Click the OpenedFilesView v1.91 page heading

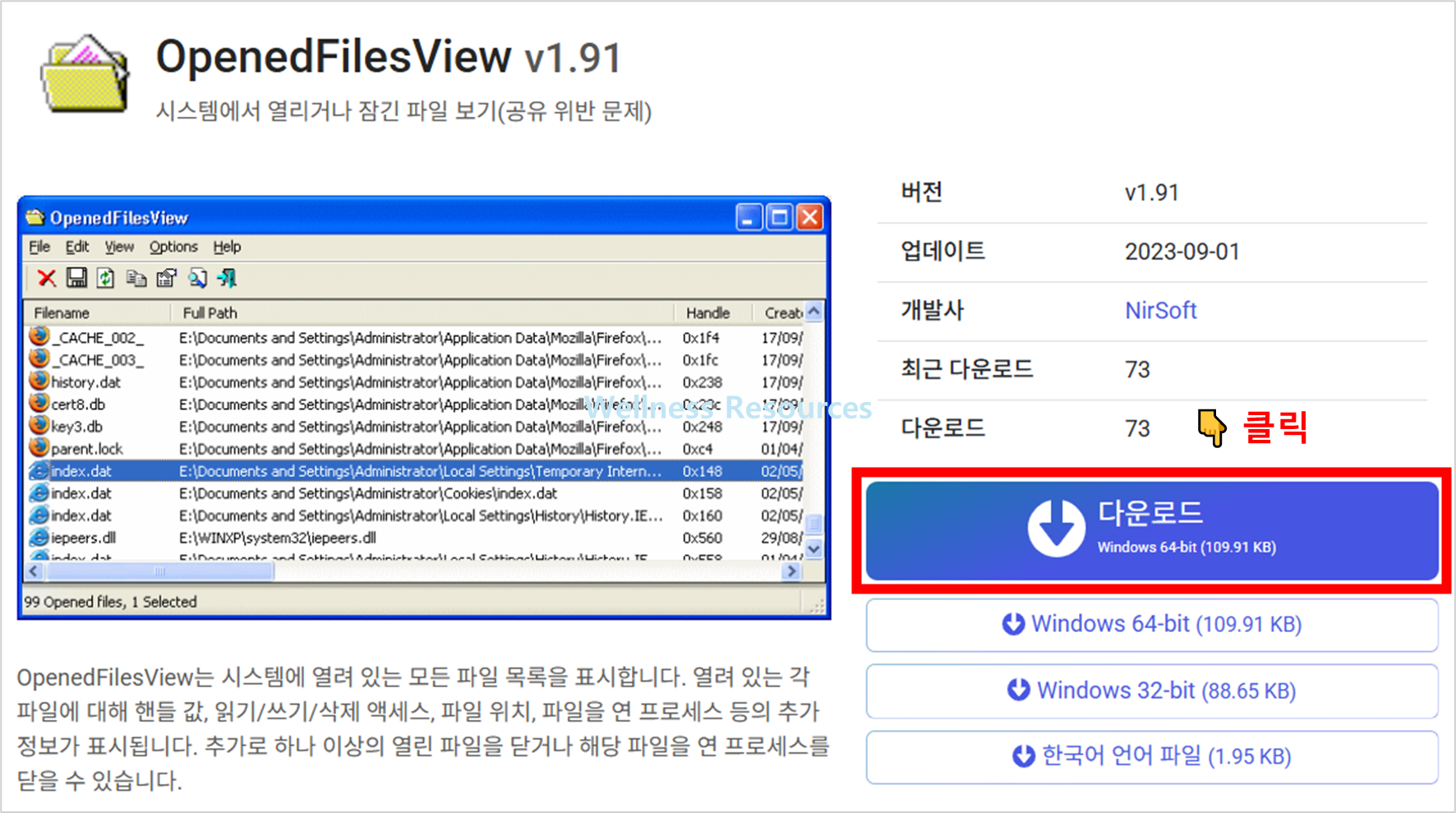pos(389,57)
